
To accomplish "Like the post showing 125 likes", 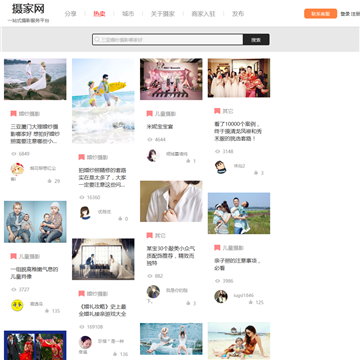I will click(251, 302).
